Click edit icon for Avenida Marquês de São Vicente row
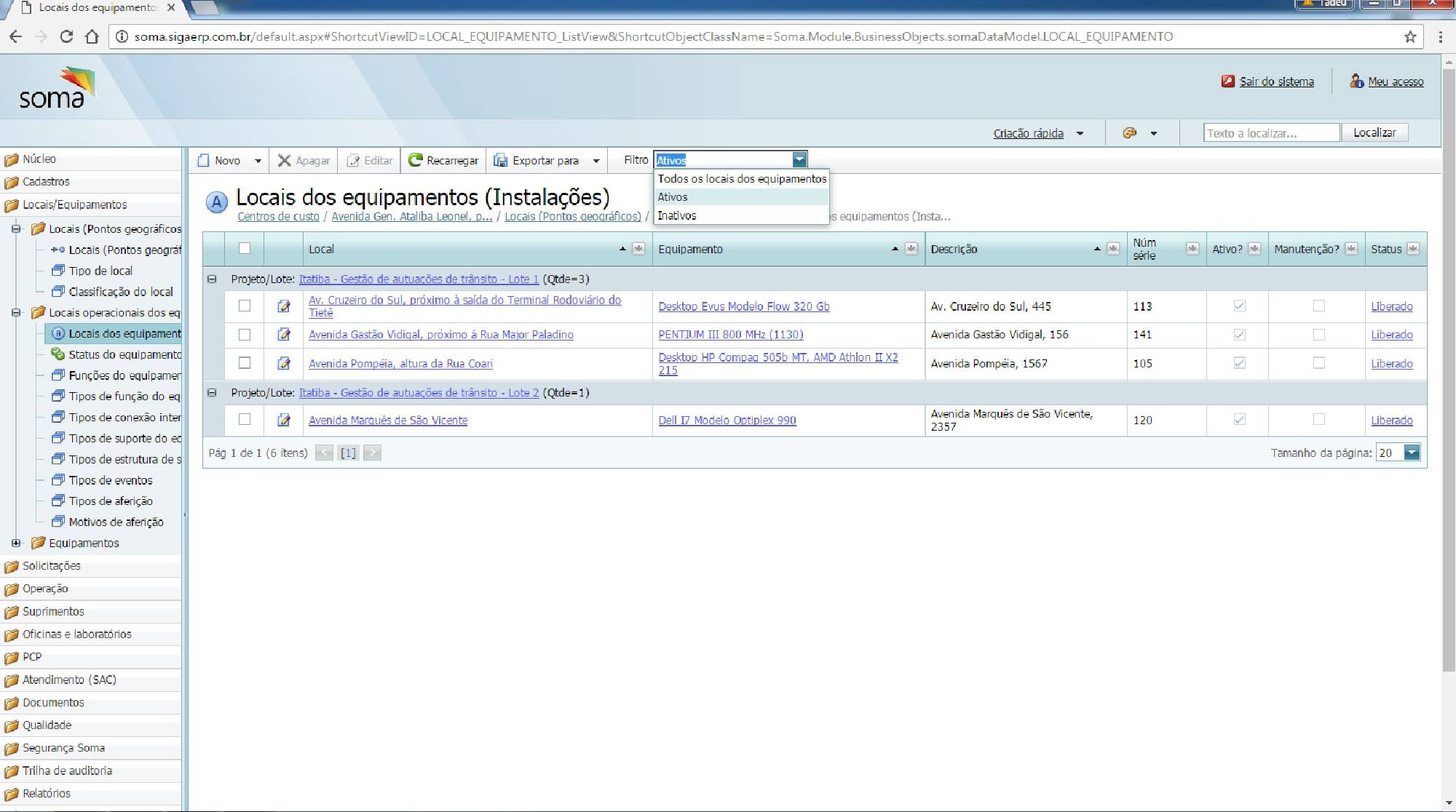 [x=284, y=420]
